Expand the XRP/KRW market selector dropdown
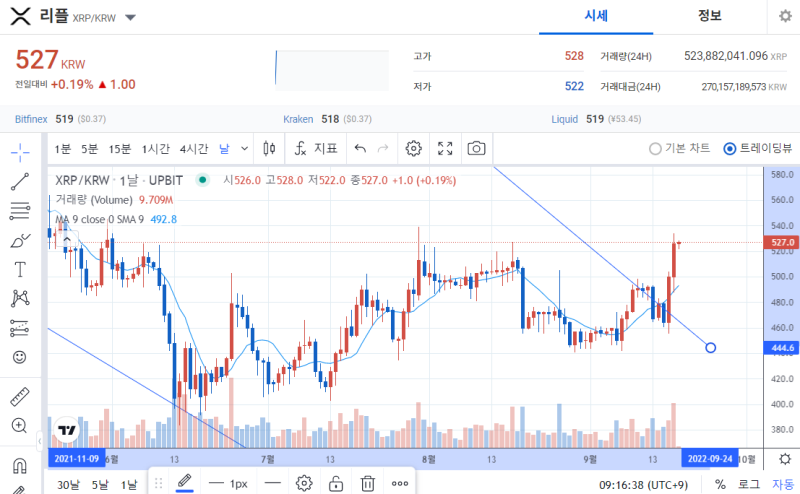 pyautogui.click(x=131, y=18)
